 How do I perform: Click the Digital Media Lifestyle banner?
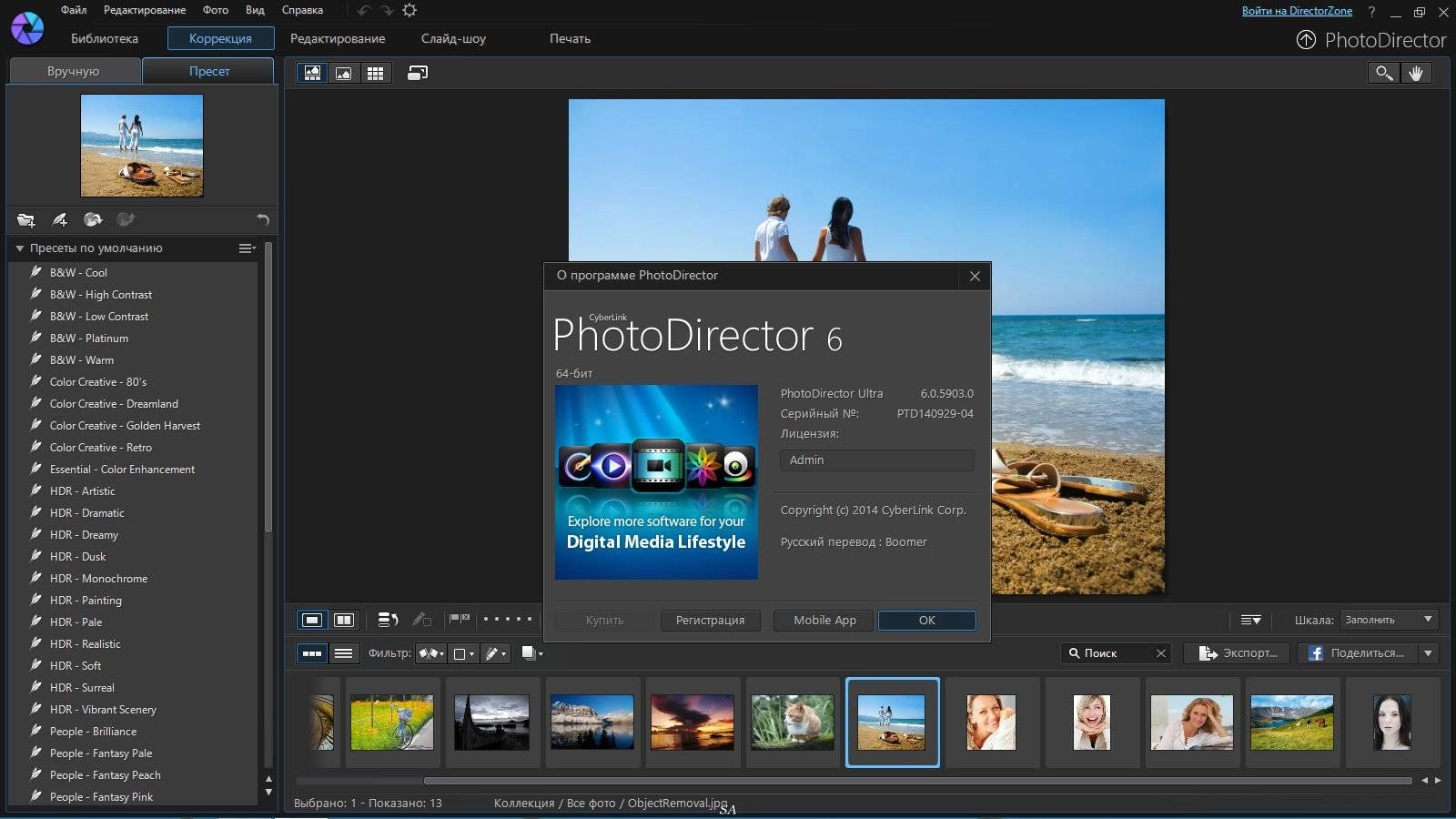click(x=656, y=482)
